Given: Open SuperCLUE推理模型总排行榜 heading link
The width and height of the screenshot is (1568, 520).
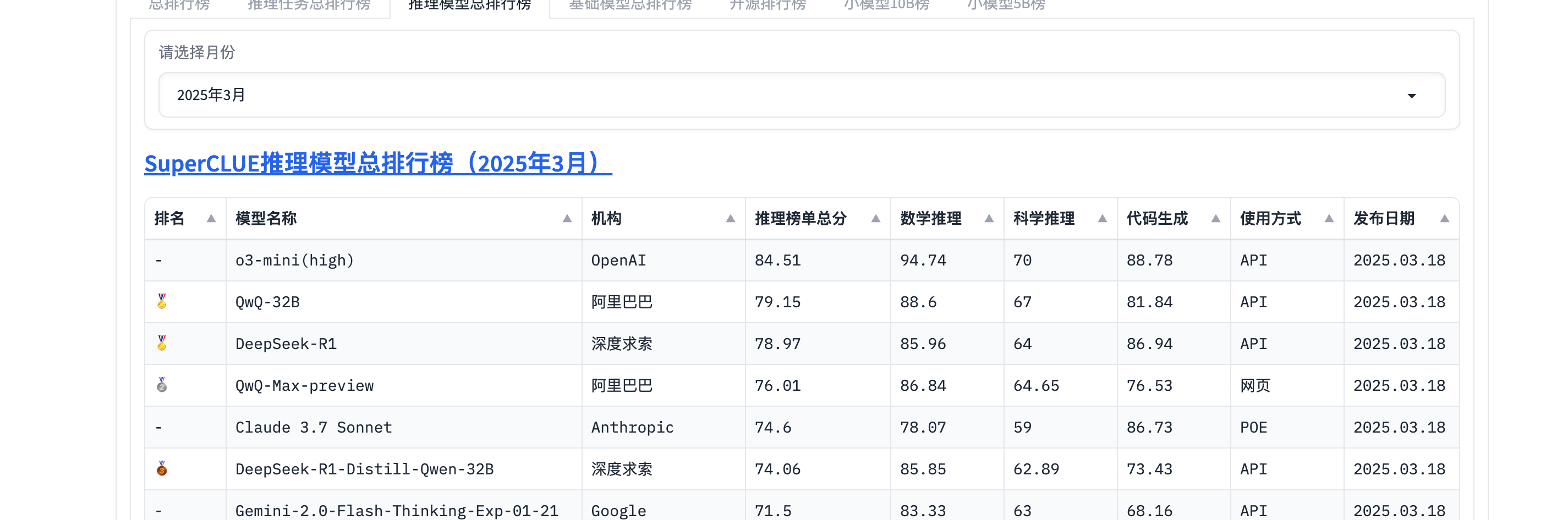Looking at the screenshot, I should 378,163.
